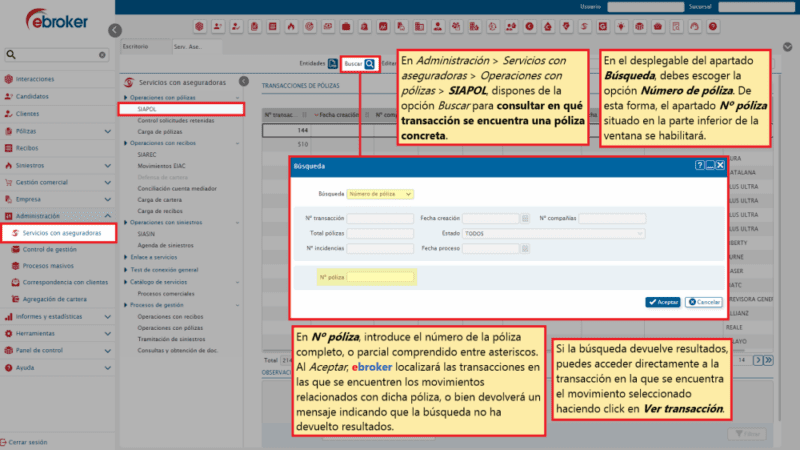The height and width of the screenshot is (450, 800).
Task: Sort by Fecha creación column header
Action: coord(337,115)
